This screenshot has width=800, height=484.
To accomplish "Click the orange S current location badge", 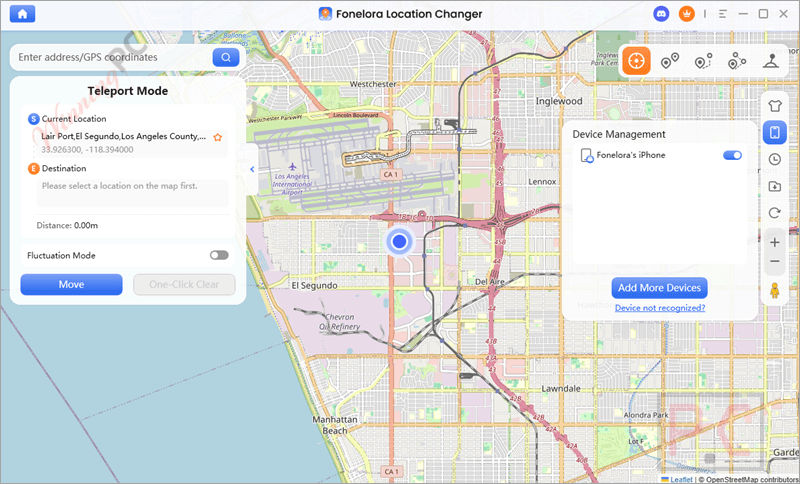I will tap(34, 119).
